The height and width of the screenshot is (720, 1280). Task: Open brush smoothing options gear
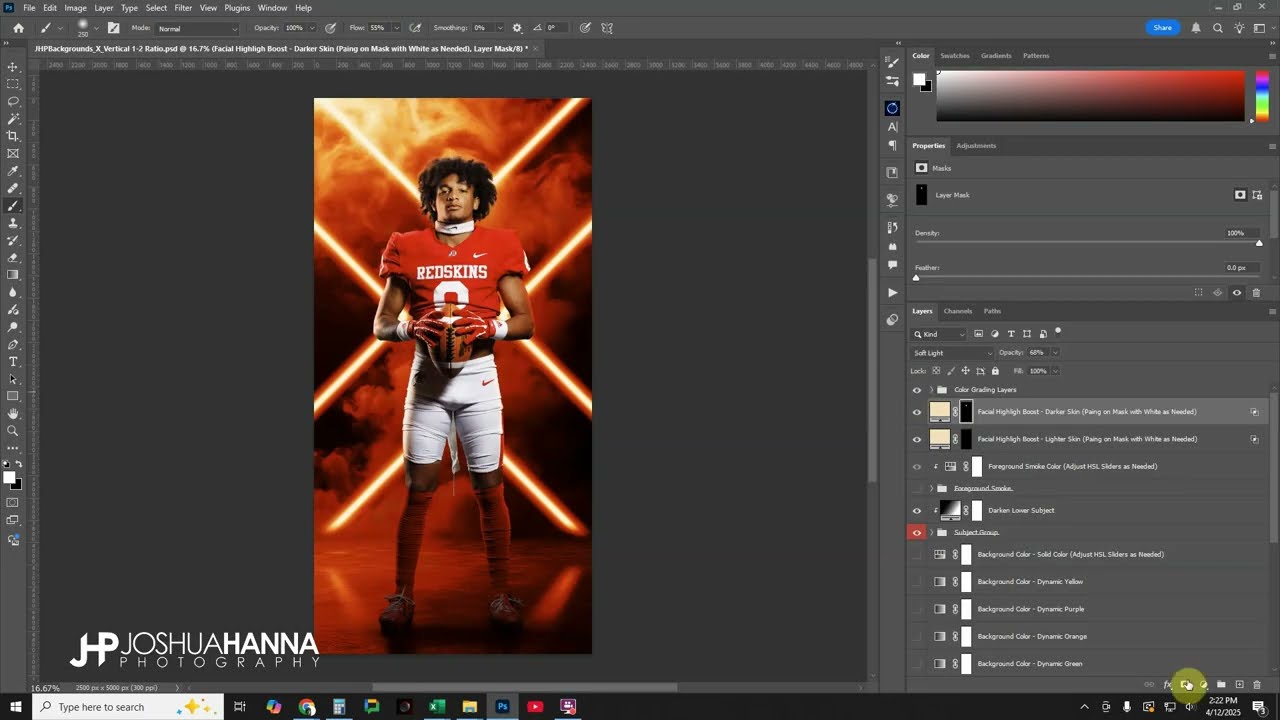coord(517,28)
